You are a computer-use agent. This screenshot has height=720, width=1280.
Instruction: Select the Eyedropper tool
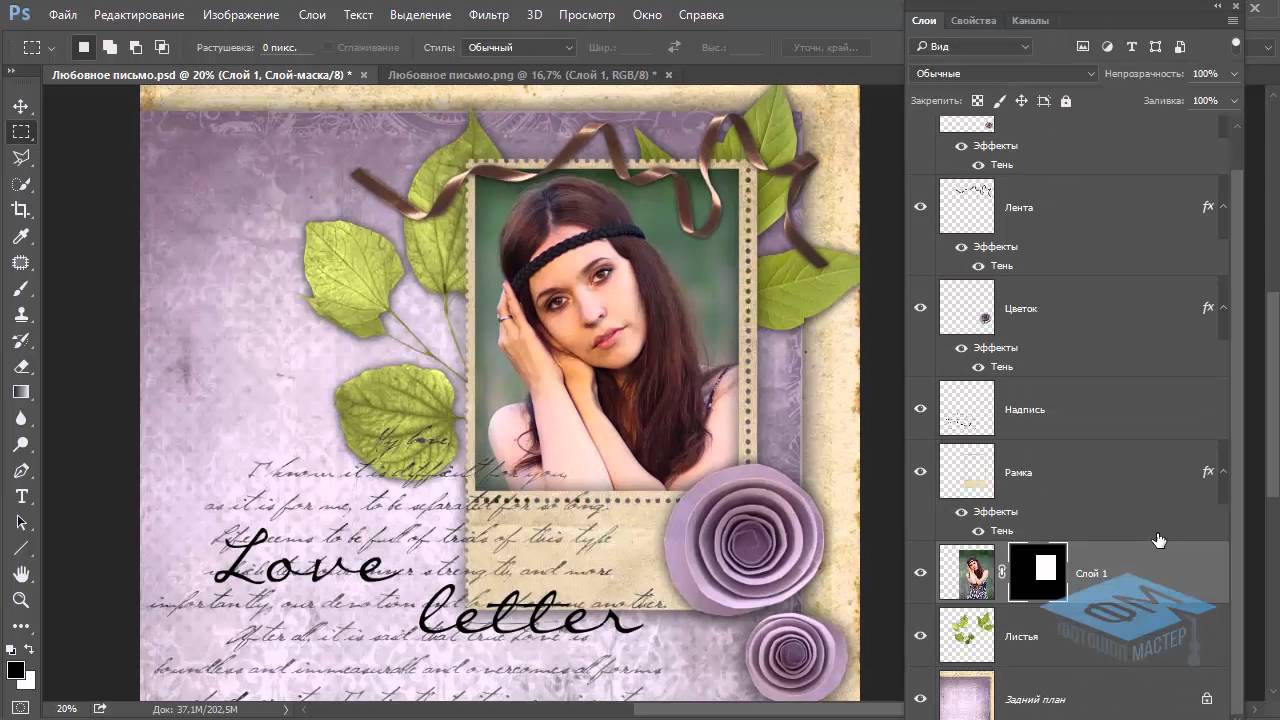pyautogui.click(x=21, y=236)
